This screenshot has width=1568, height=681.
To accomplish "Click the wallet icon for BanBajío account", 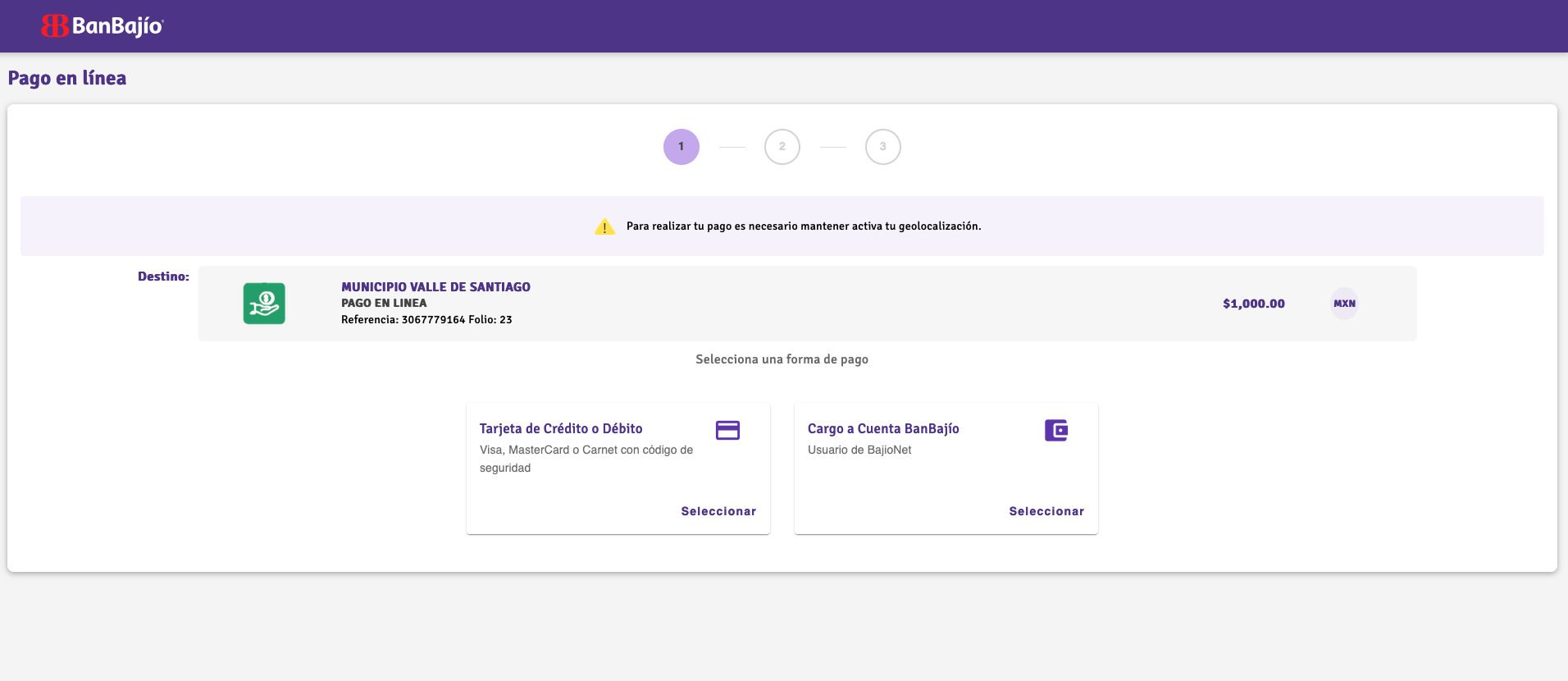I will coord(1056,430).
